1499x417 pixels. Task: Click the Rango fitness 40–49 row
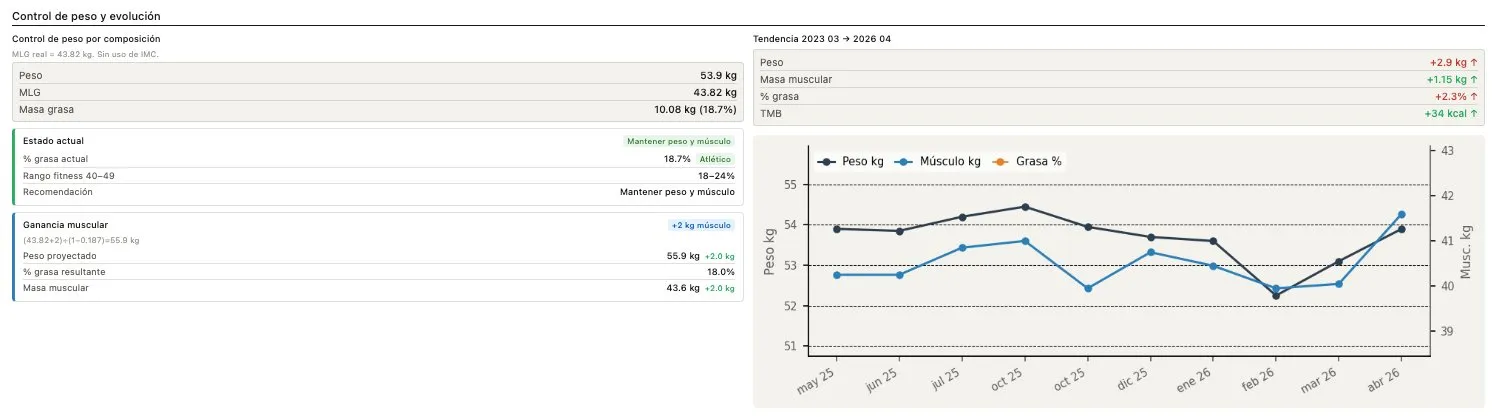(x=377, y=176)
